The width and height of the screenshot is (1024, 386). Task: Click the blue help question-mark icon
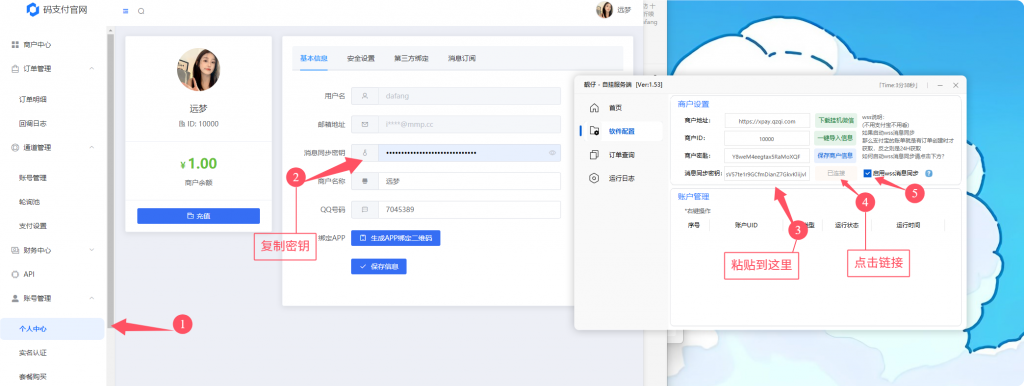point(928,174)
